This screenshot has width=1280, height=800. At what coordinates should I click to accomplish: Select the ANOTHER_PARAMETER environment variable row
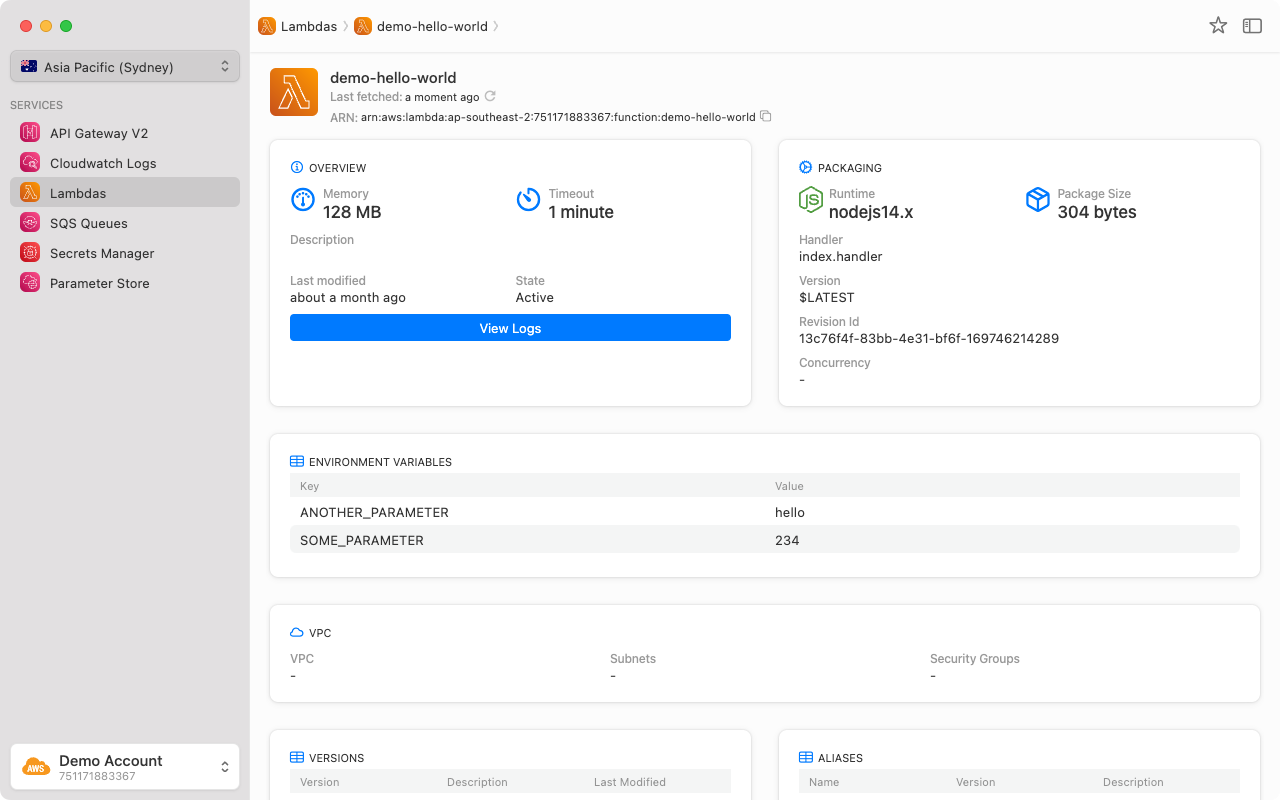764,512
